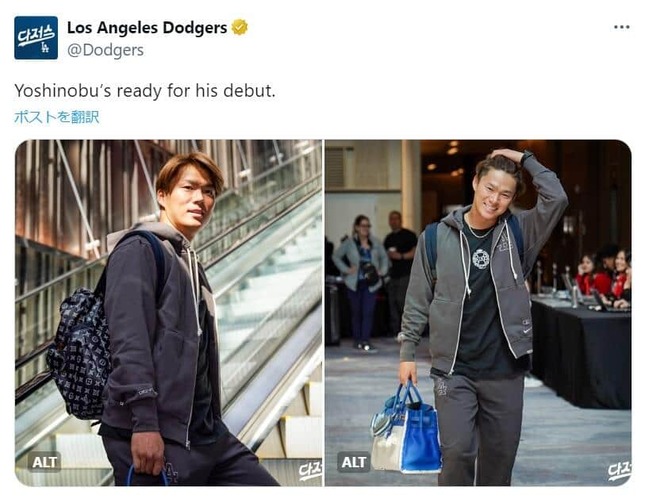Viewport: 645px width, 499px height.
Task: Open the three-dot more options menu
Action: coord(621,27)
